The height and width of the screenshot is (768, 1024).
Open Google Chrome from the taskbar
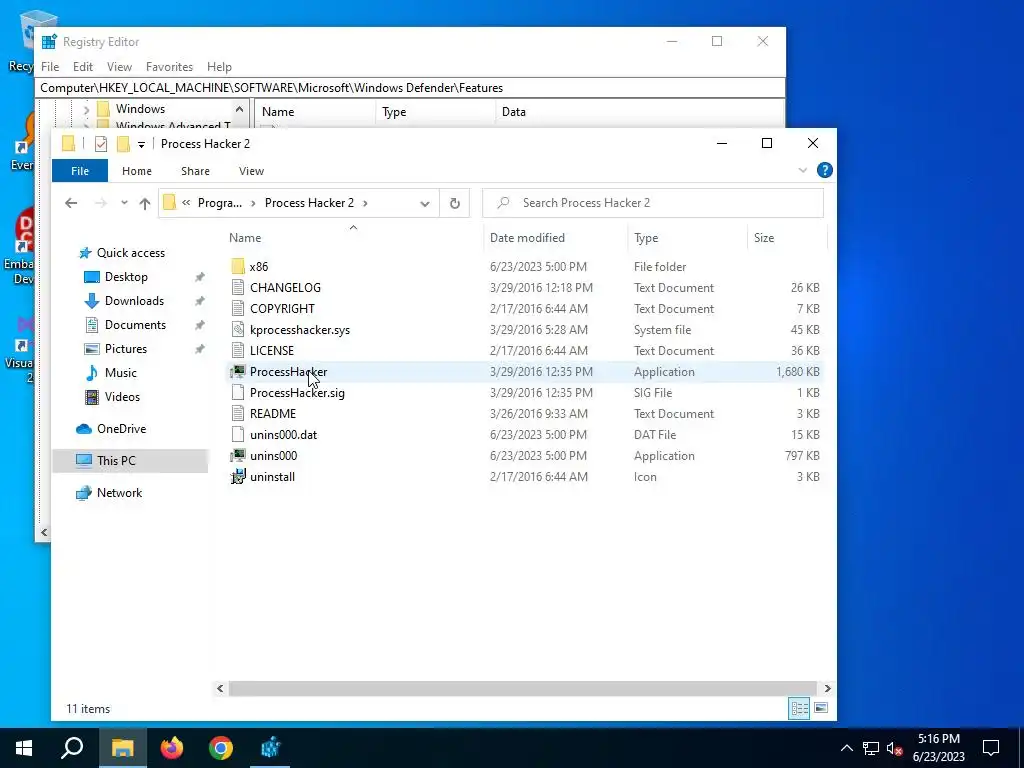tap(221, 748)
